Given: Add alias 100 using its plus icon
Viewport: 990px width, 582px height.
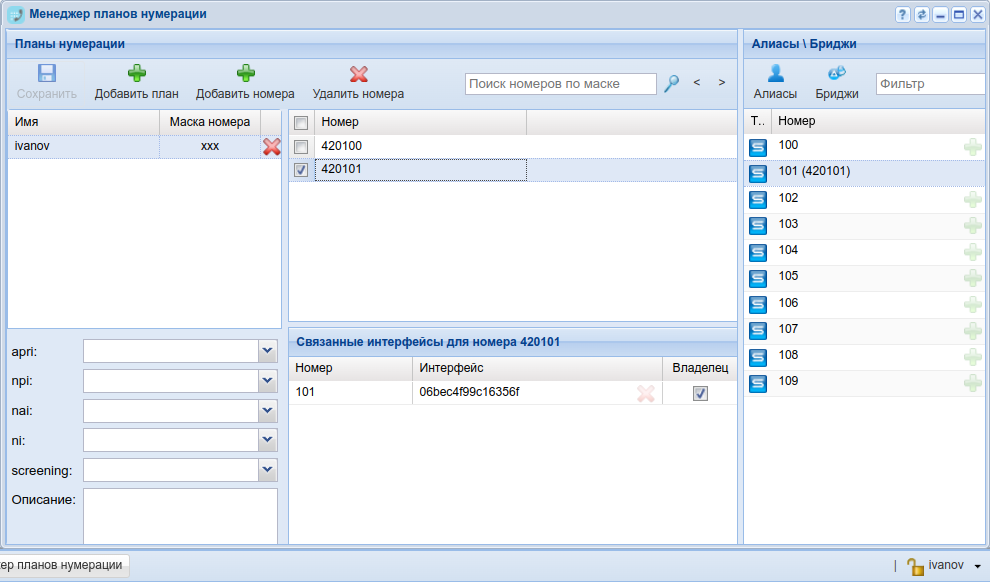Looking at the screenshot, I should tap(972, 147).
